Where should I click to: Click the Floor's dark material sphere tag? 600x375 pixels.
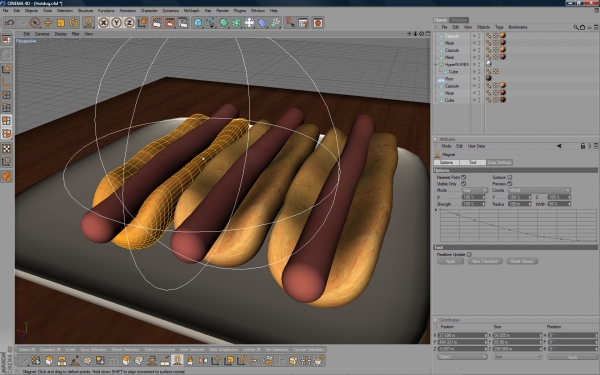(489, 78)
